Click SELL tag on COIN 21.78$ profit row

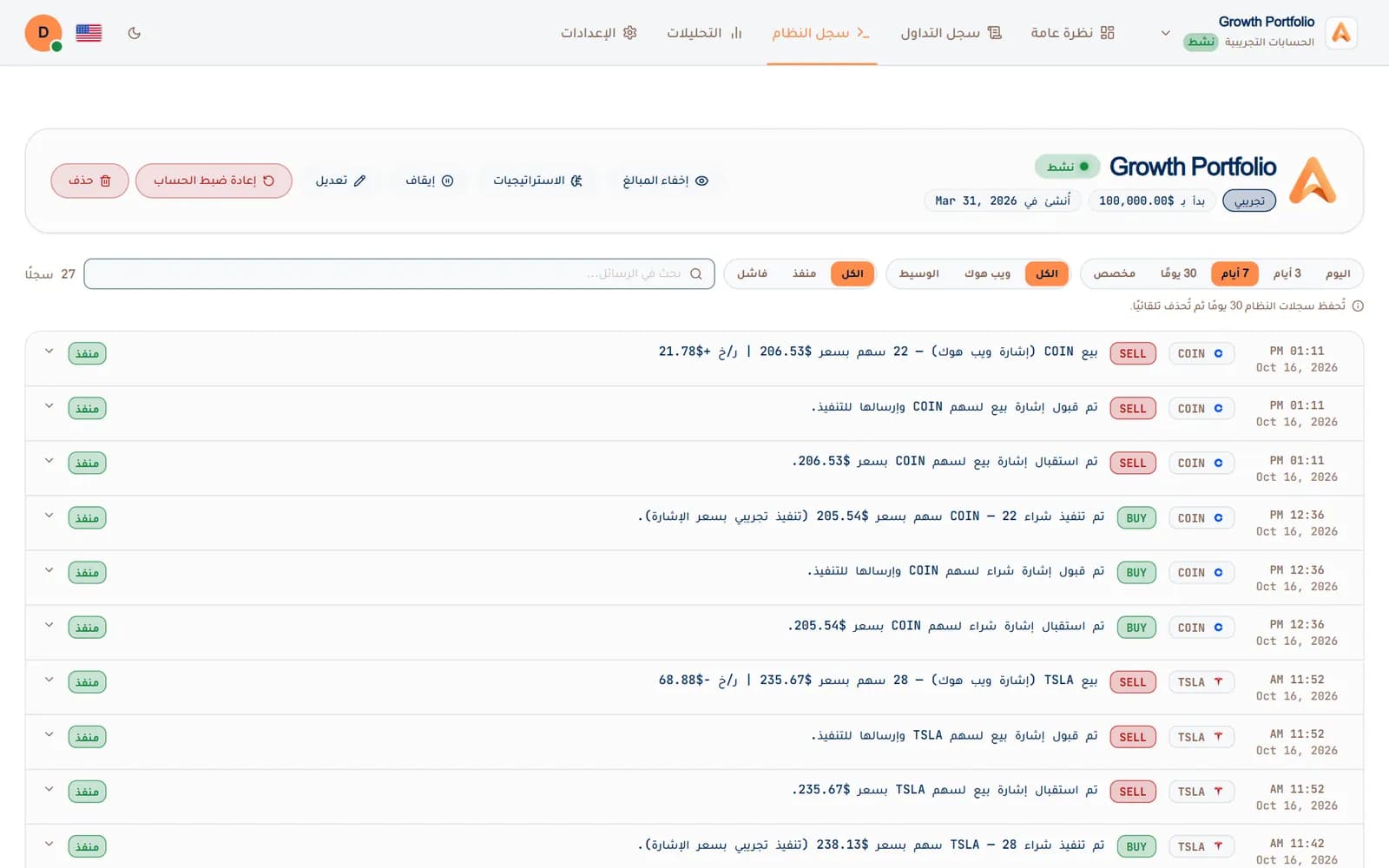(1132, 353)
